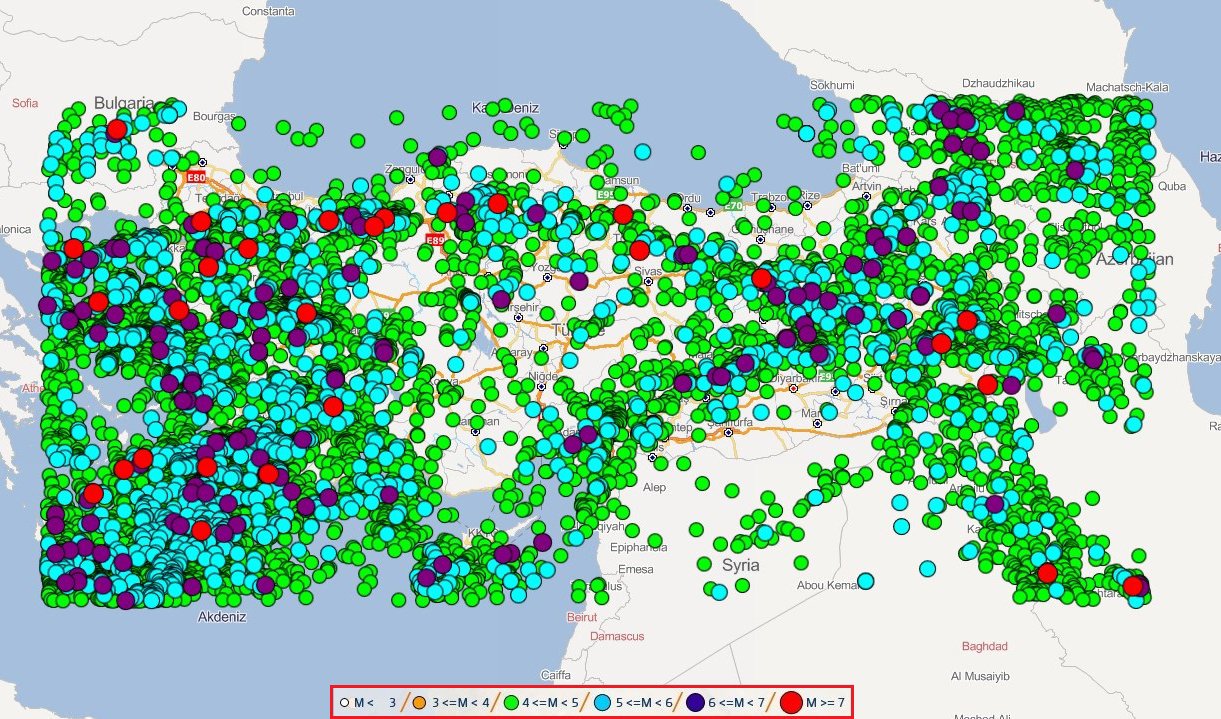Click the Caiffa city label

(x=555, y=675)
